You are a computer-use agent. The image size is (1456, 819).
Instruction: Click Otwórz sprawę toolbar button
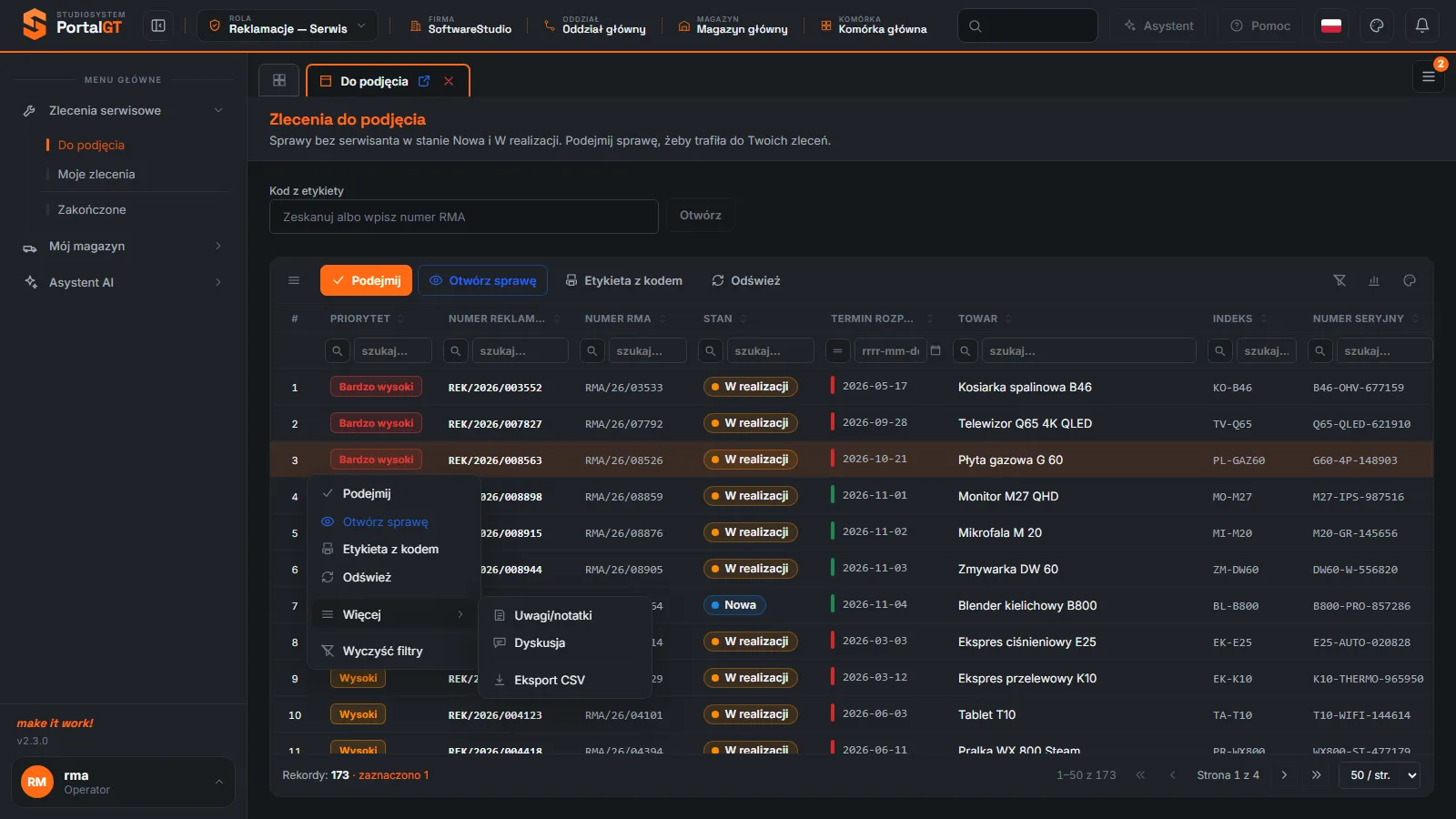click(x=482, y=280)
